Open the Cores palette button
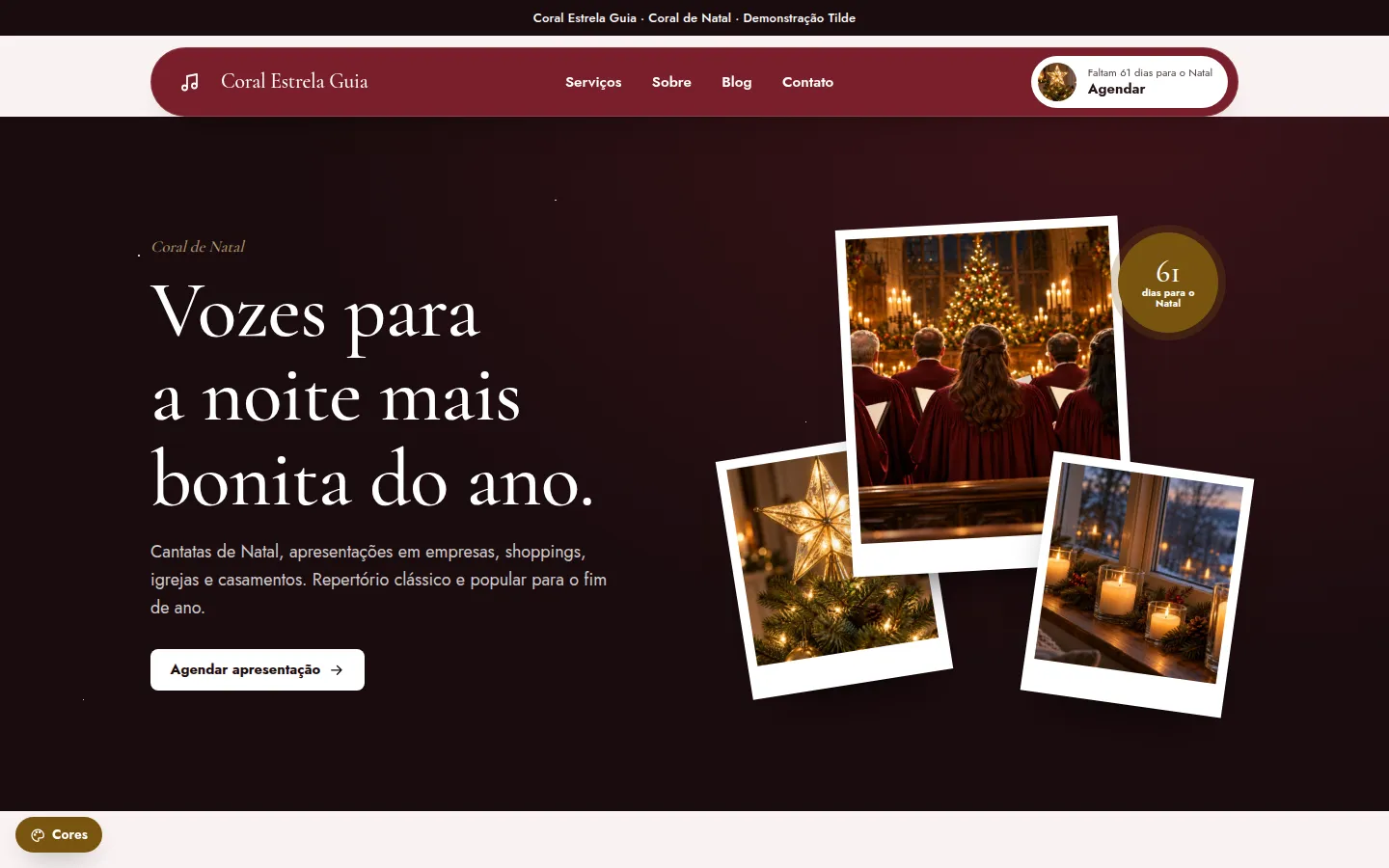The width and height of the screenshot is (1389, 868). coord(59,834)
